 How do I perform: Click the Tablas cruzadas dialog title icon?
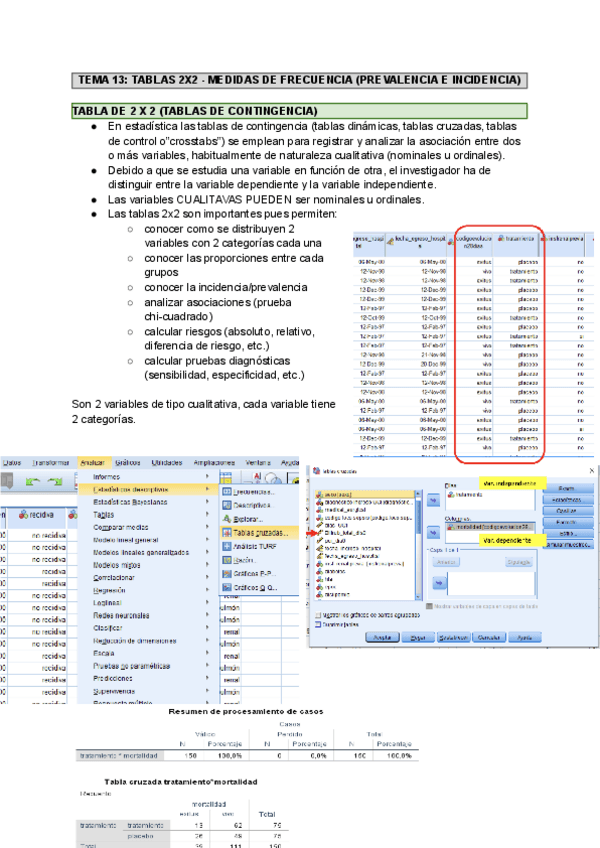coord(317,471)
